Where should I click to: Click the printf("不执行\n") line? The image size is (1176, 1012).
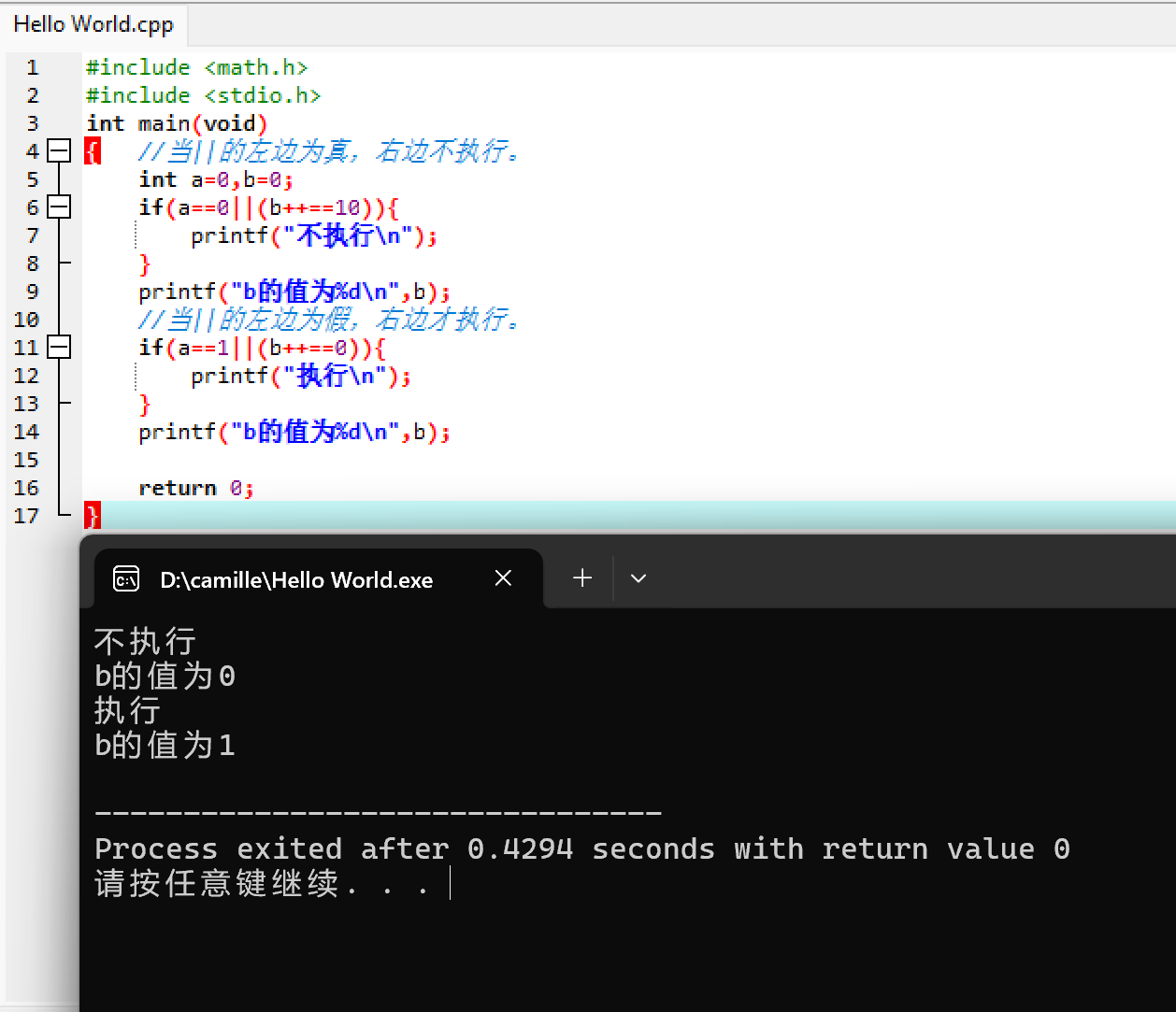tap(314, 235)
